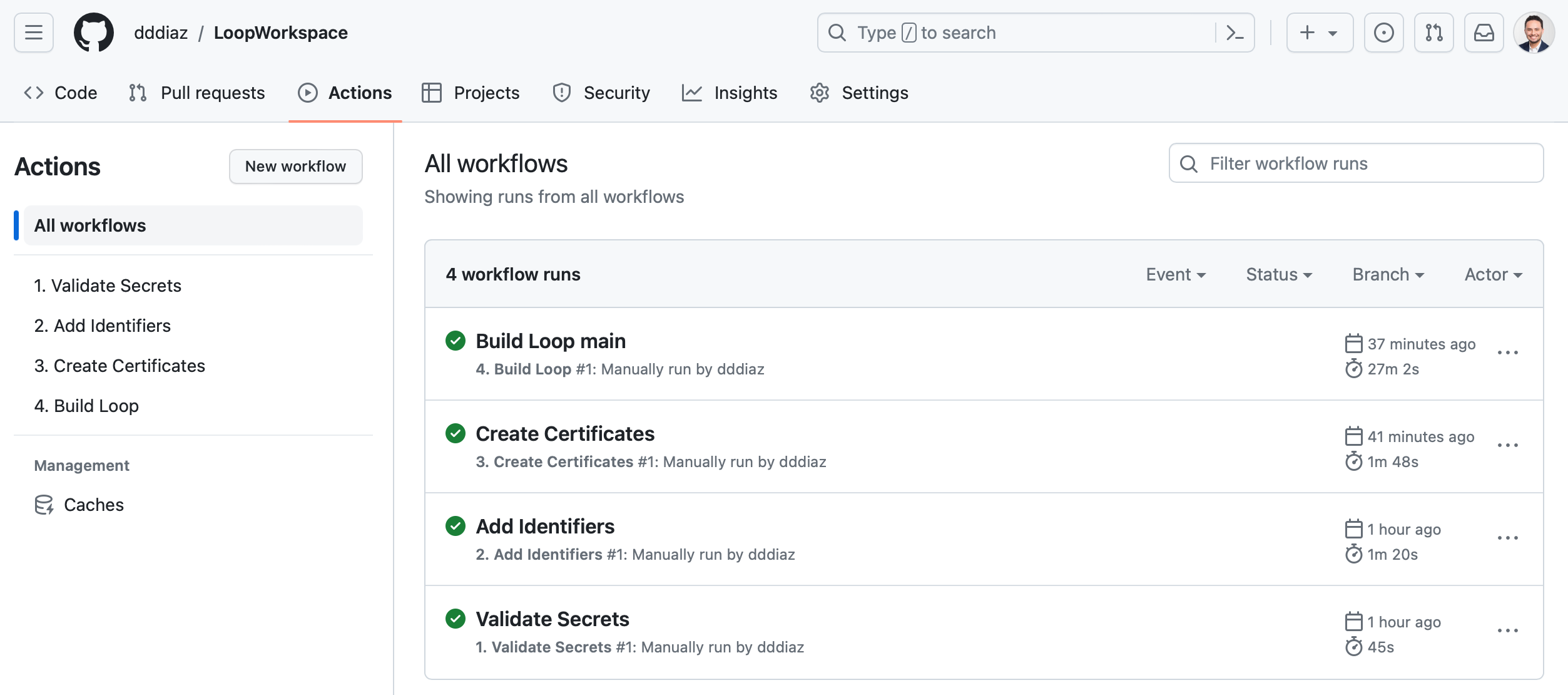The image size is (1568, 695).
Task: Focus the Filter workflow runs field
Action: (1355, 163)
